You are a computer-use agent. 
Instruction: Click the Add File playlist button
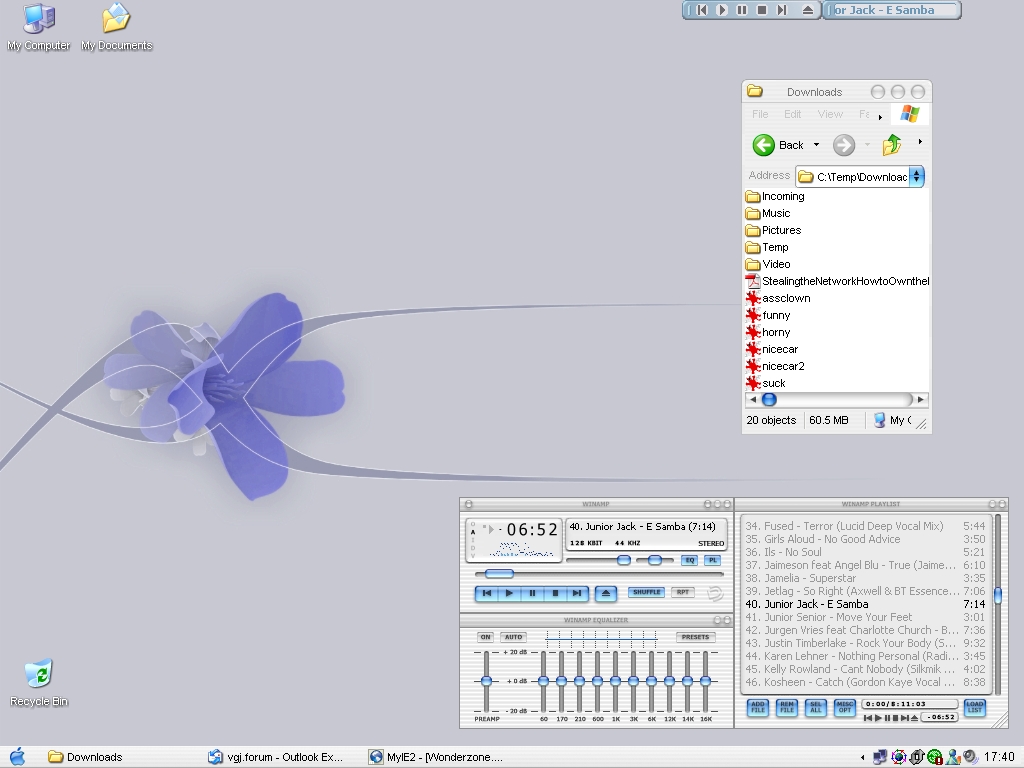point(758,707)
